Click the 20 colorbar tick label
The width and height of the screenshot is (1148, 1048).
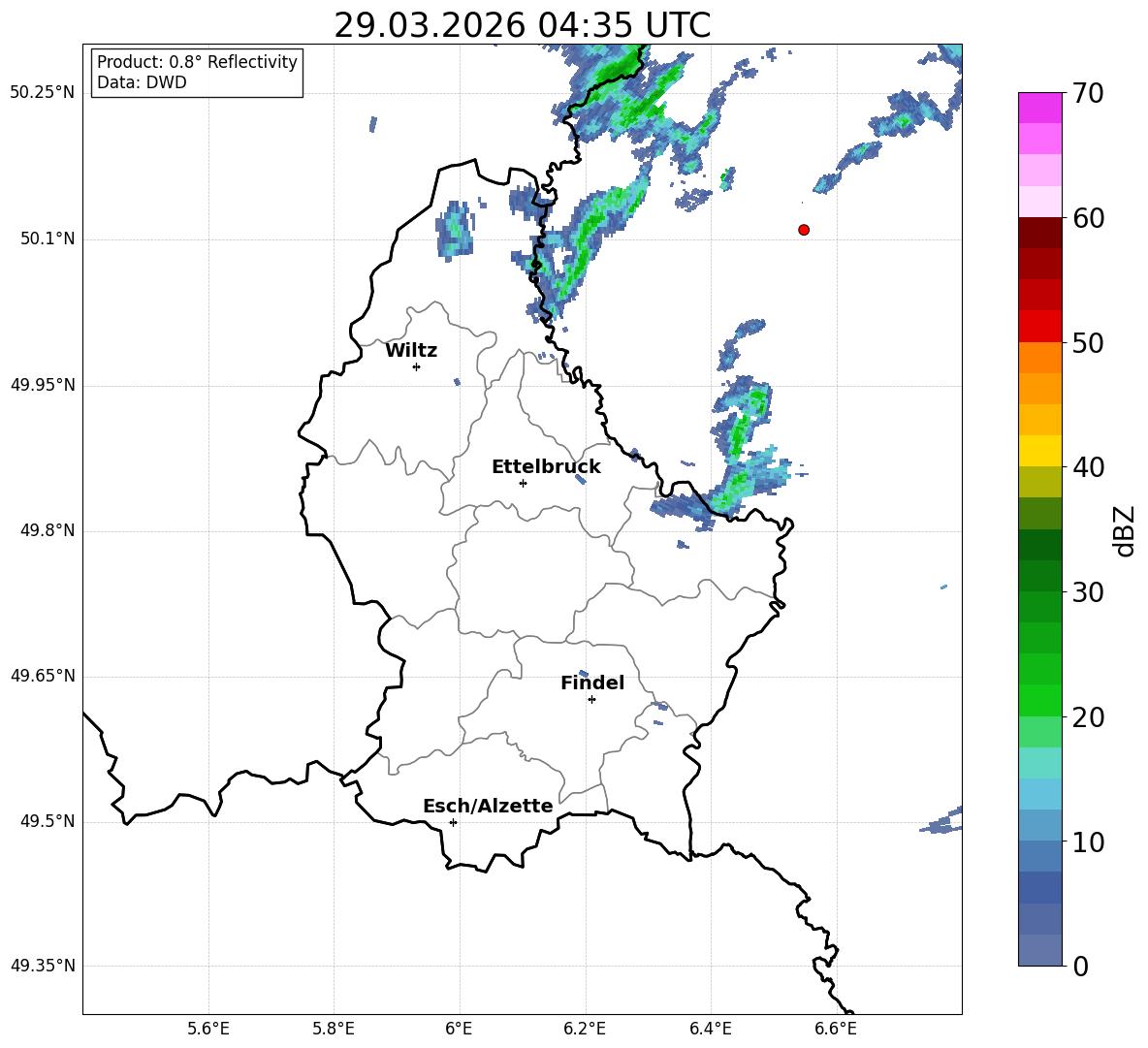point(1087,716)
